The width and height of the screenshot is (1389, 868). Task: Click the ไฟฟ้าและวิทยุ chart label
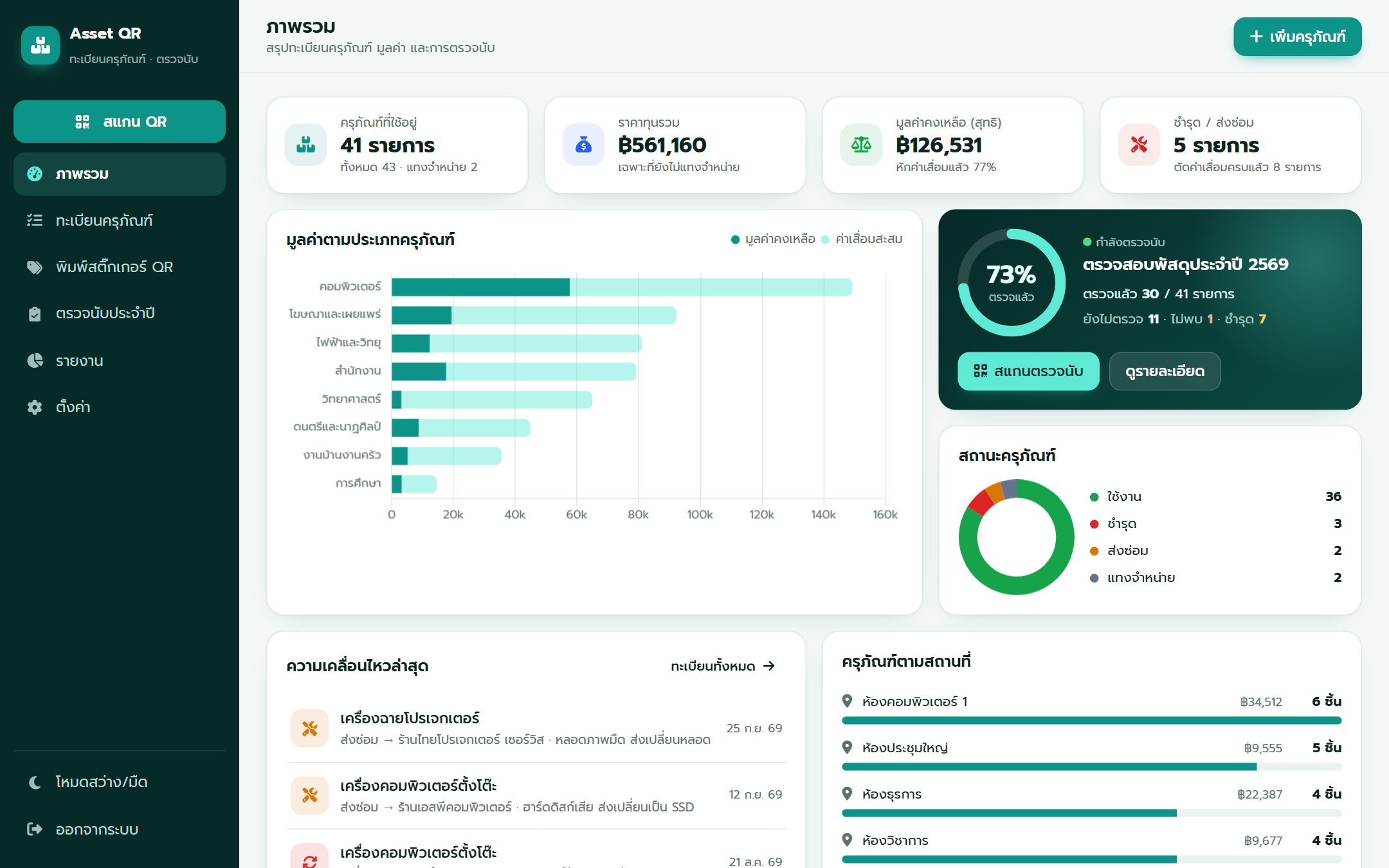pyautogui.click(x=349, y=343)
